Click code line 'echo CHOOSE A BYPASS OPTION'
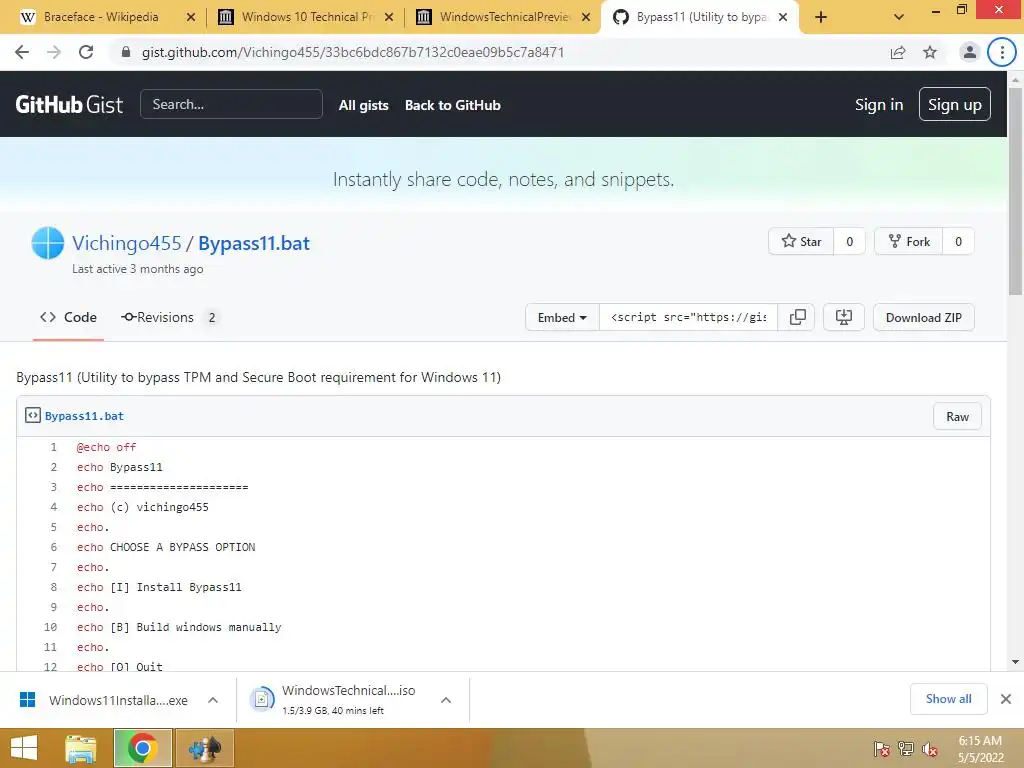The image size is (1024, 768). 166,547
